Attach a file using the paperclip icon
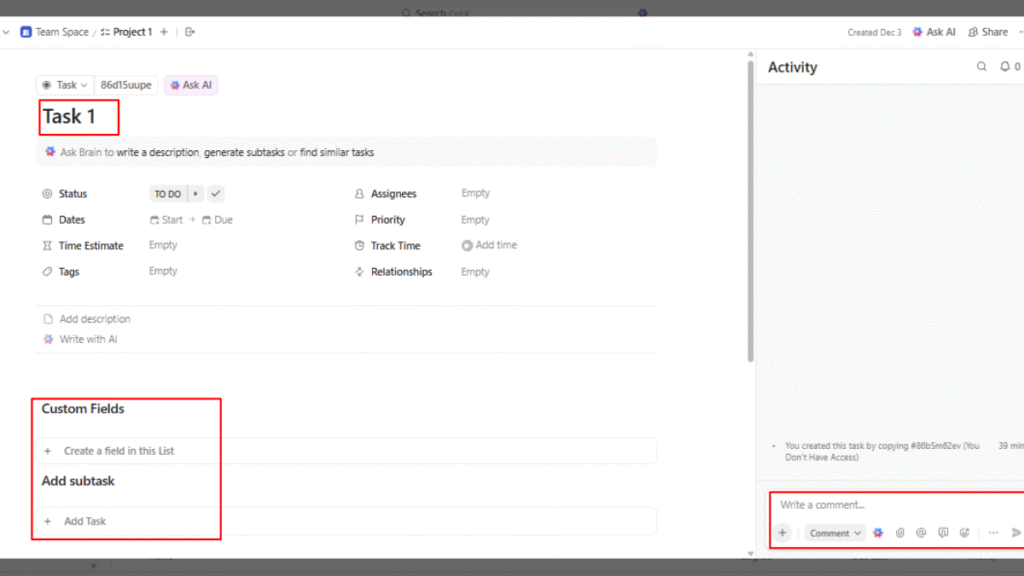 pyautogui.click(x=900, y=533)
